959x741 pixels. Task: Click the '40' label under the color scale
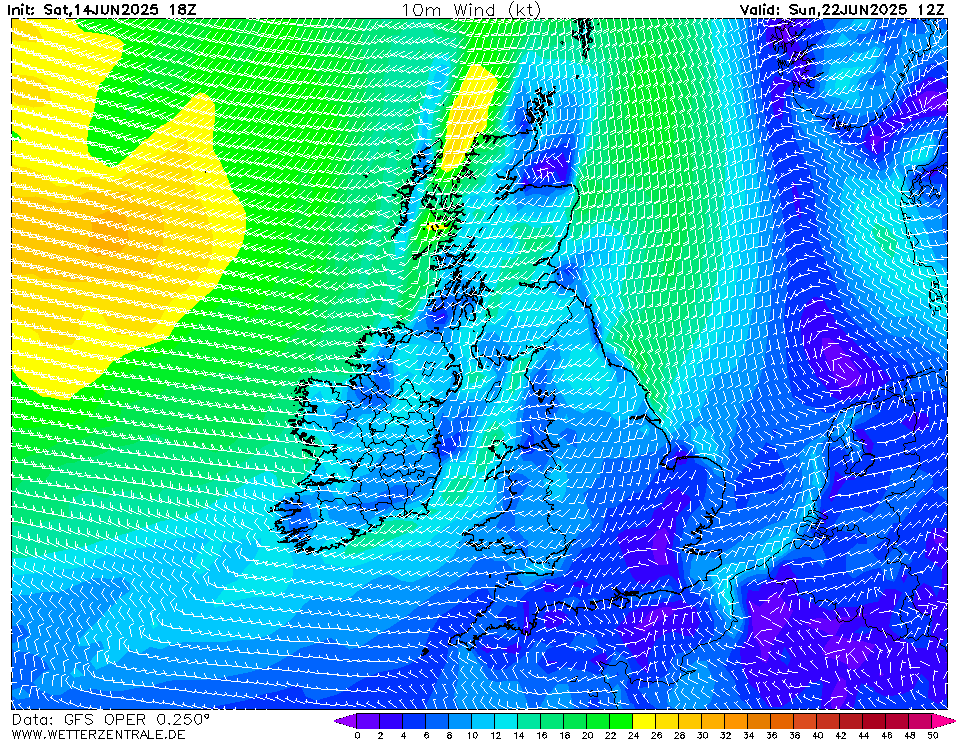coord(817,735)
